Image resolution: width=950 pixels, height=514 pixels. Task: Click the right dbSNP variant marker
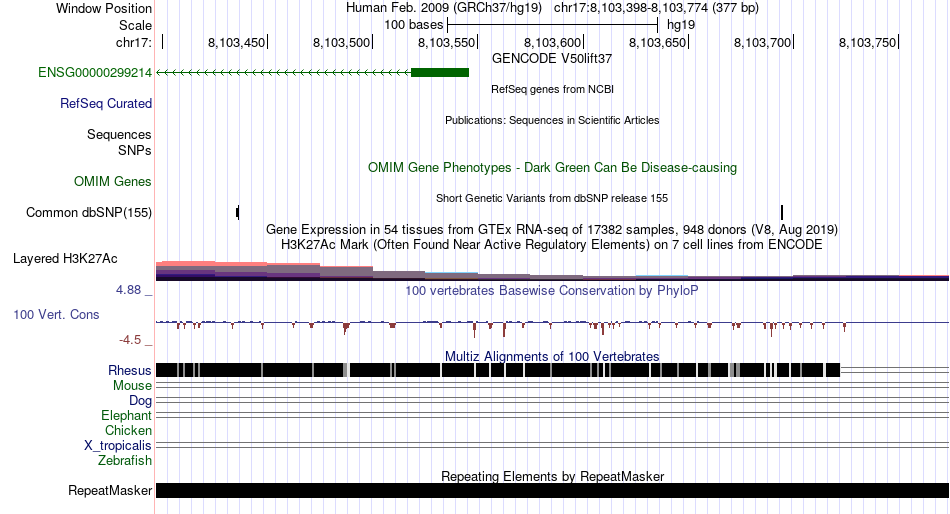(782, 212)
